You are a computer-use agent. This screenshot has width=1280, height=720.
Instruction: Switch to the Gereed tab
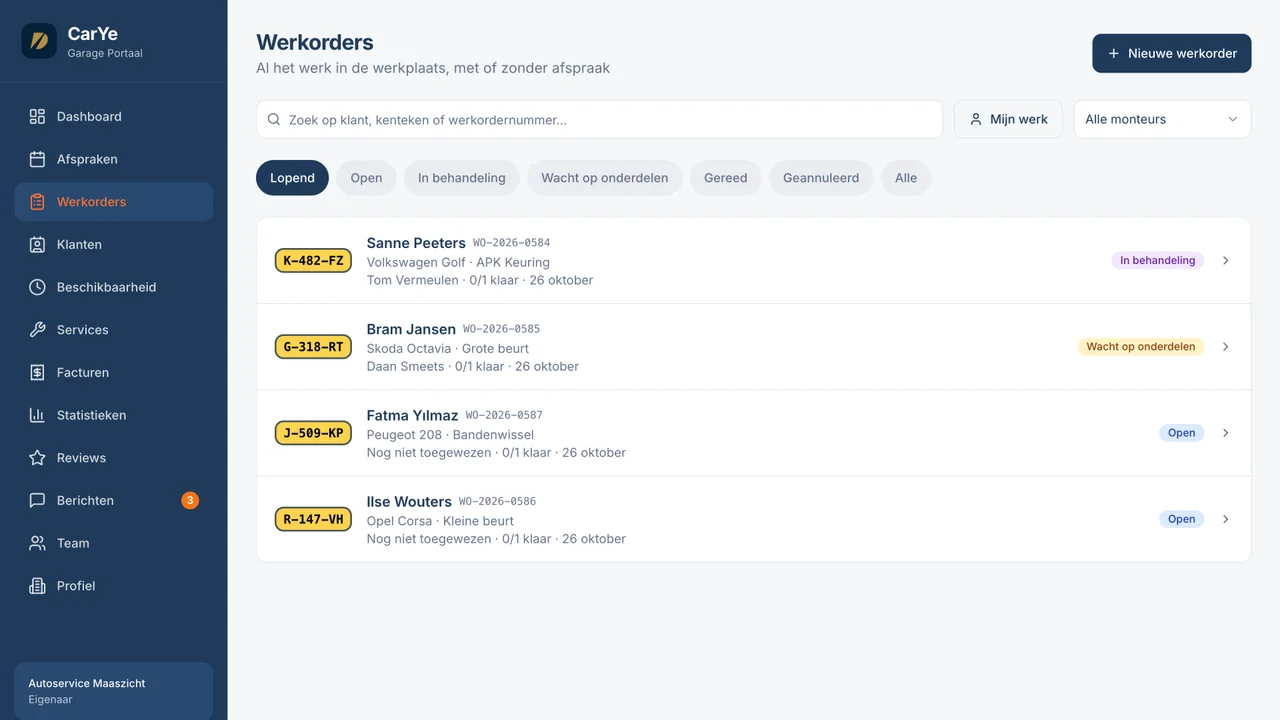726,178
